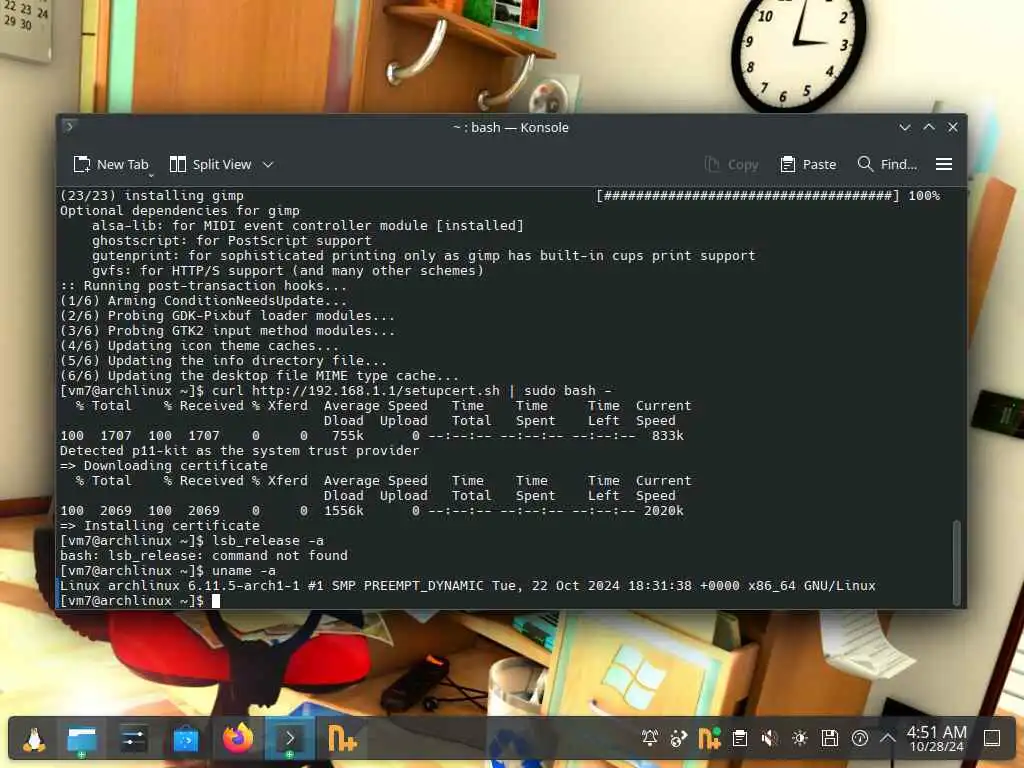Open the clipboard tray icon

tap(739, 739)
